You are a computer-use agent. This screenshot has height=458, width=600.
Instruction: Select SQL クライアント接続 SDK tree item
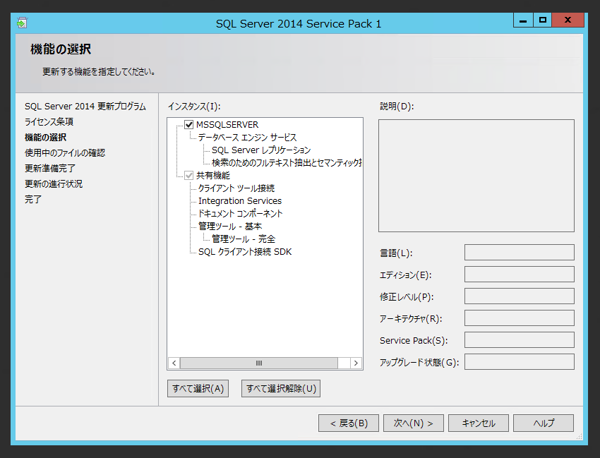point(245,251)
